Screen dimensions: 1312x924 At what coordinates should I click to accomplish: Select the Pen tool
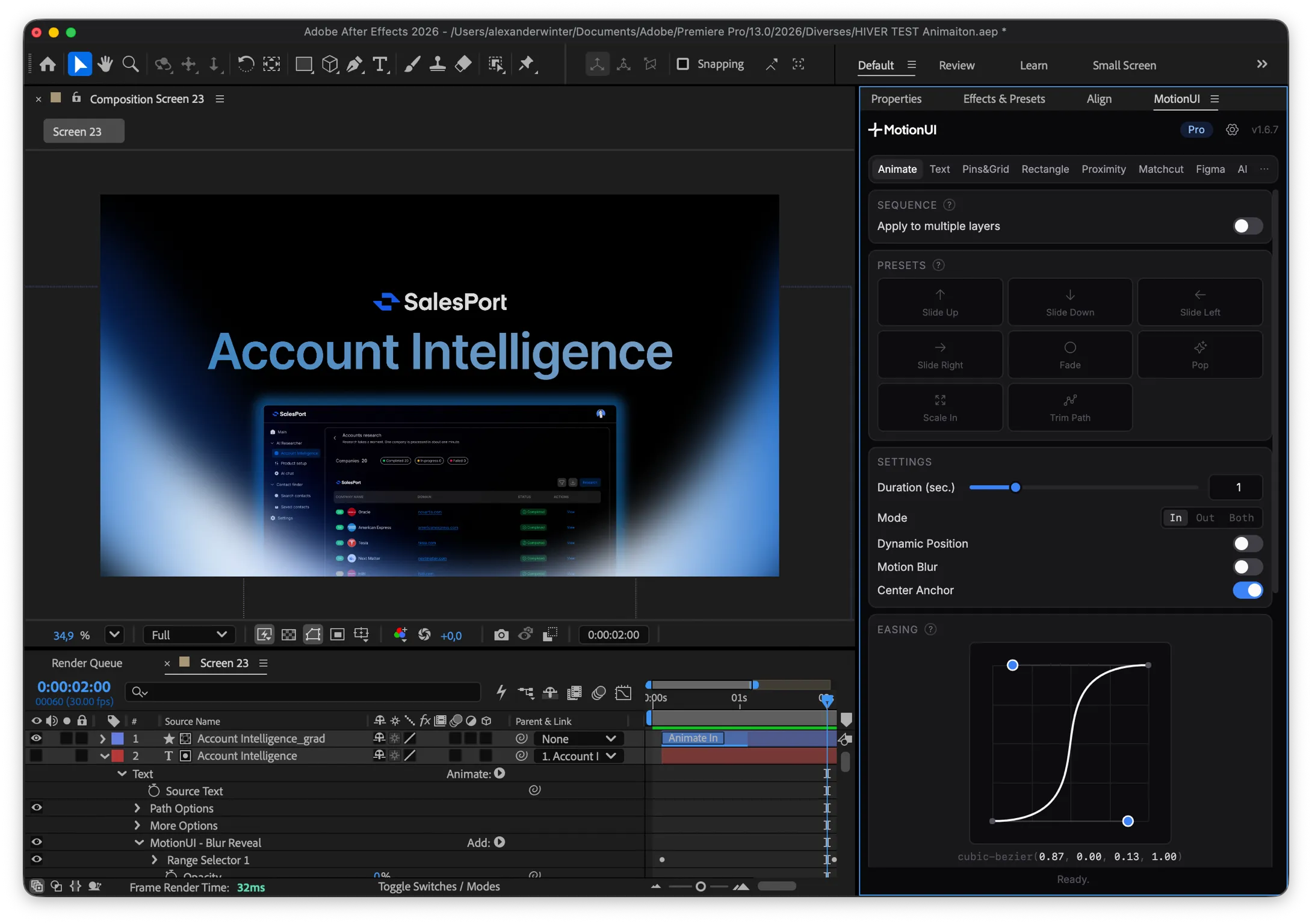click(x=355, y=64)
